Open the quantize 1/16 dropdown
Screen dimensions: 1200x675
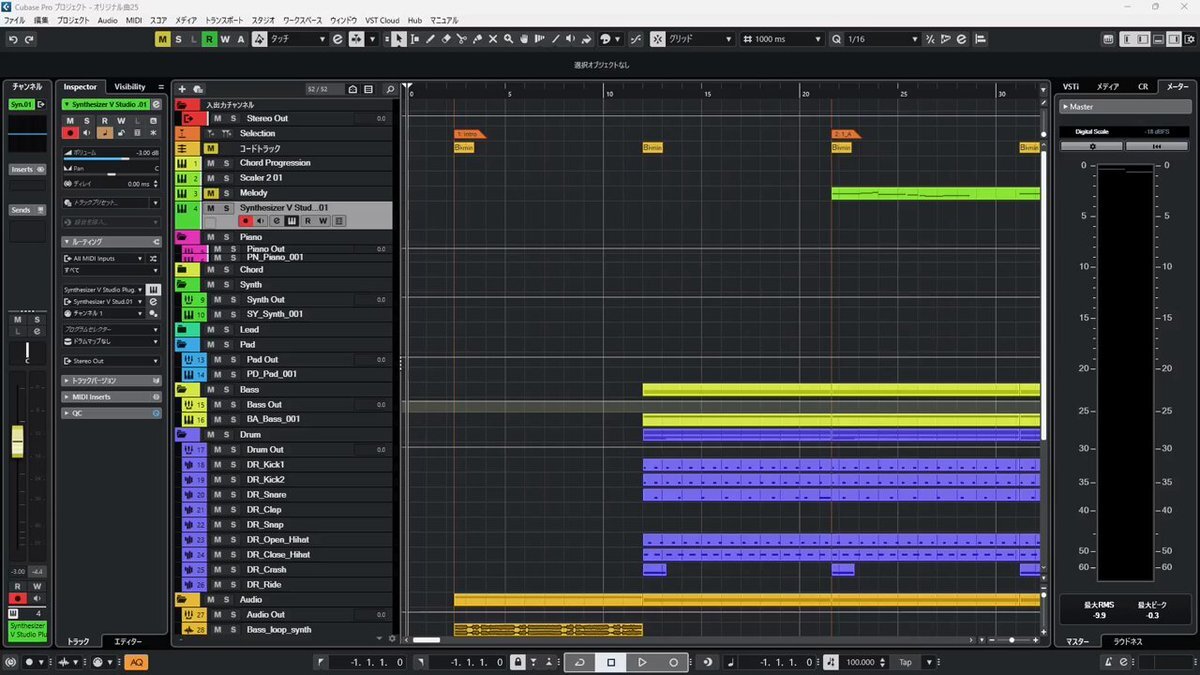pyautogui.click(x=882, y=39)
